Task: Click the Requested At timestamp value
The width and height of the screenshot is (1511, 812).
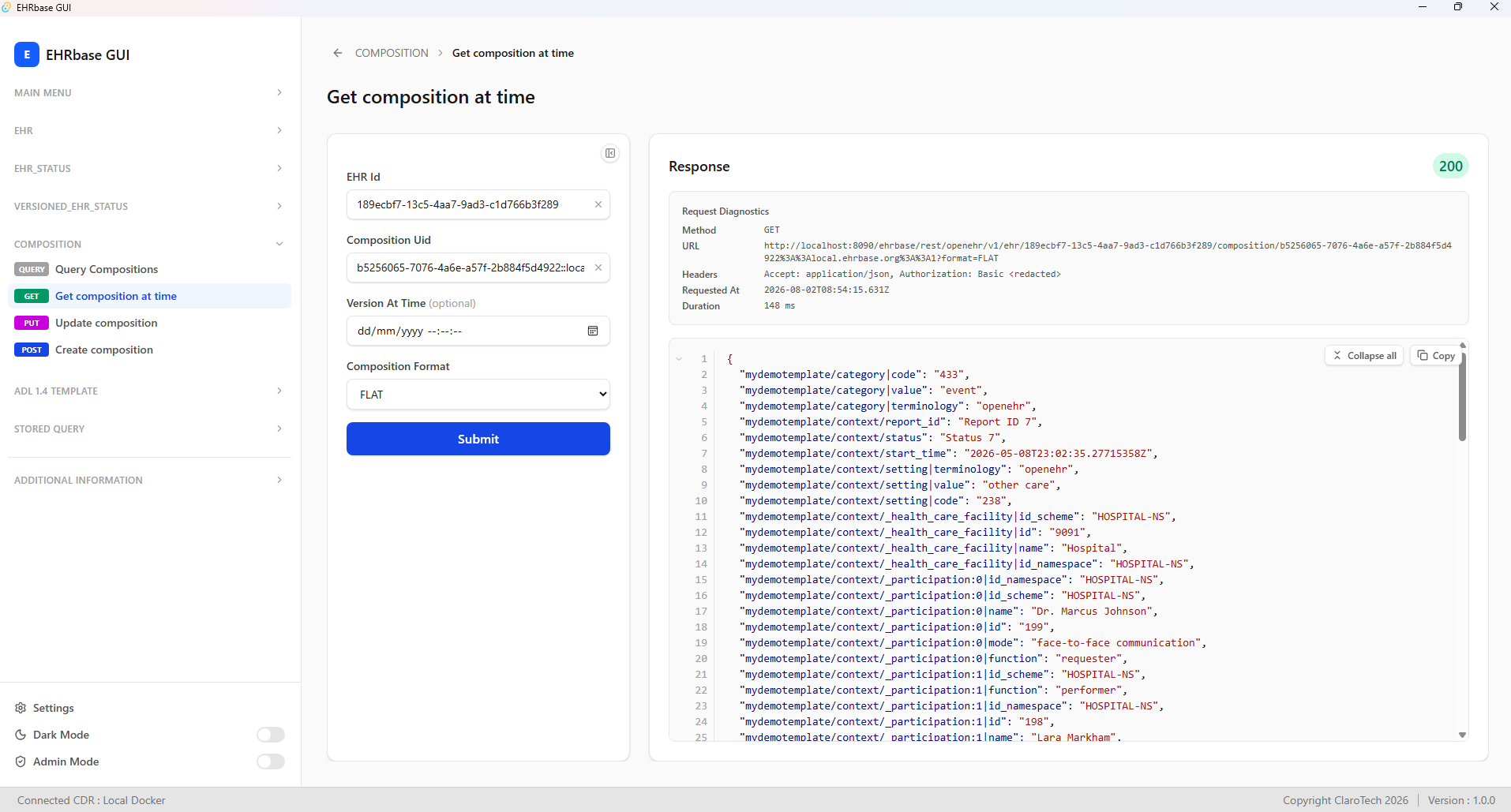Action: [x=827, y=290]
